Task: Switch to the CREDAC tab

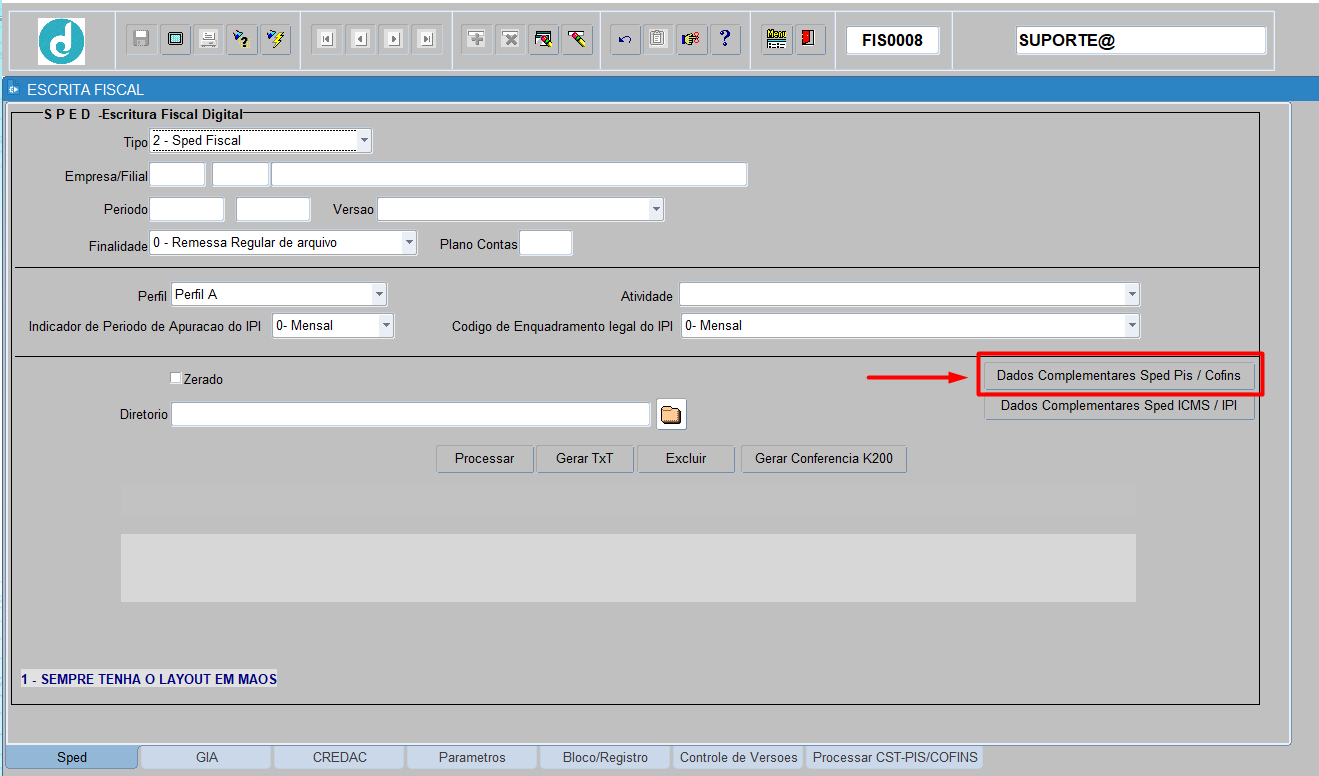Action: 339,757
